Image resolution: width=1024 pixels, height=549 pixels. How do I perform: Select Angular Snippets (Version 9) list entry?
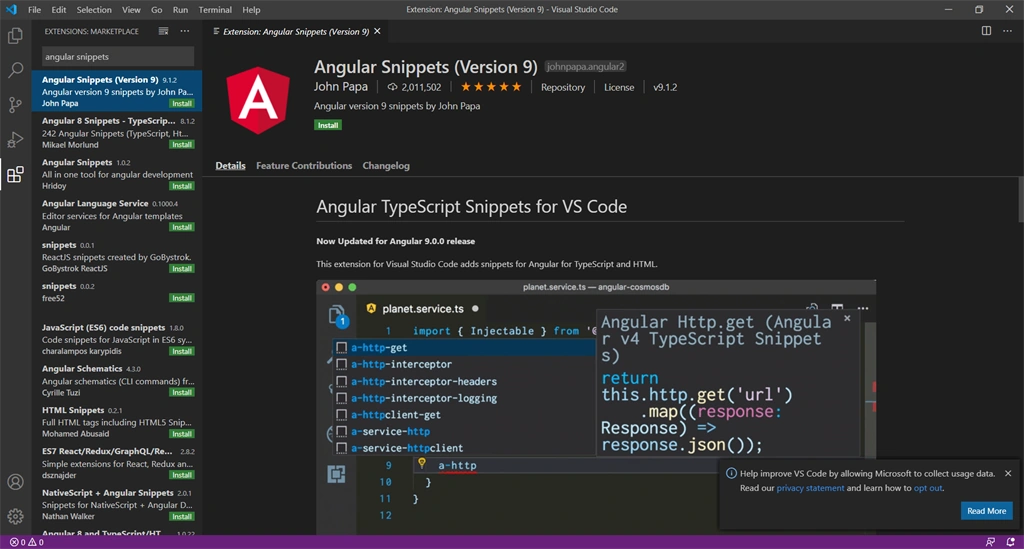click(x=118, y=91)
